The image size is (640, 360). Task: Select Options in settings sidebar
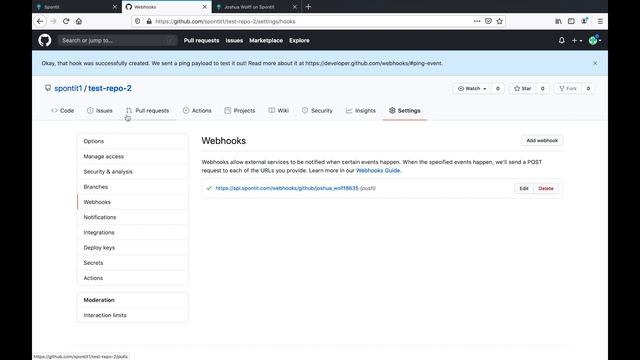click(x=133, y=141)
